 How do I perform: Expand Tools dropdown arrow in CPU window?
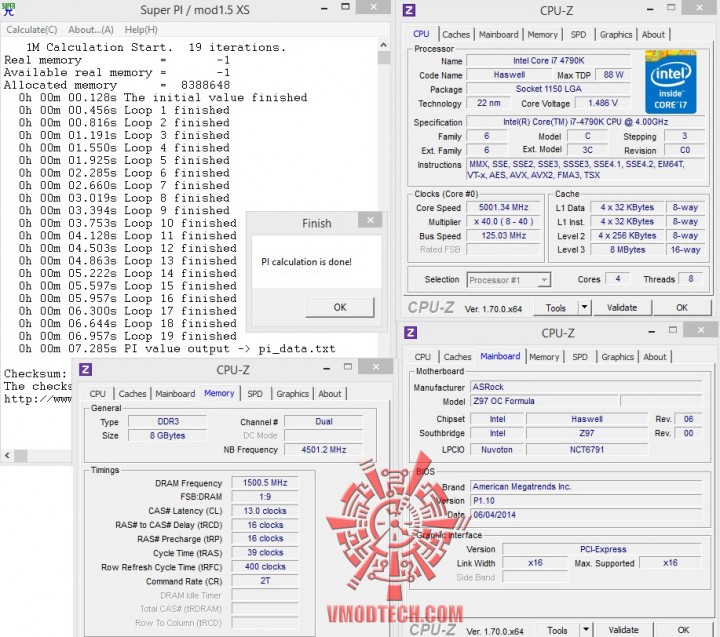click(x=585, y=308)
